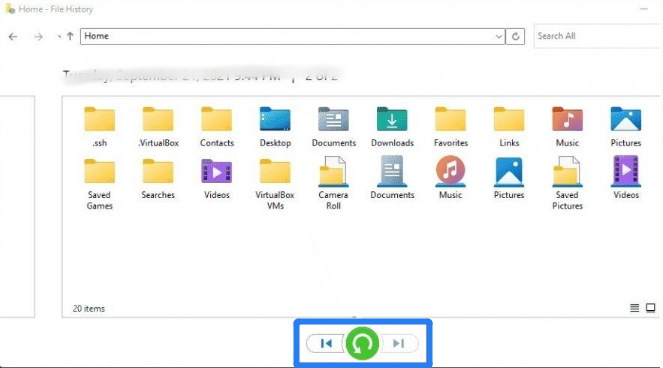Go to the next backup version
The image size is (663, 368).
(x=399, y=343)
